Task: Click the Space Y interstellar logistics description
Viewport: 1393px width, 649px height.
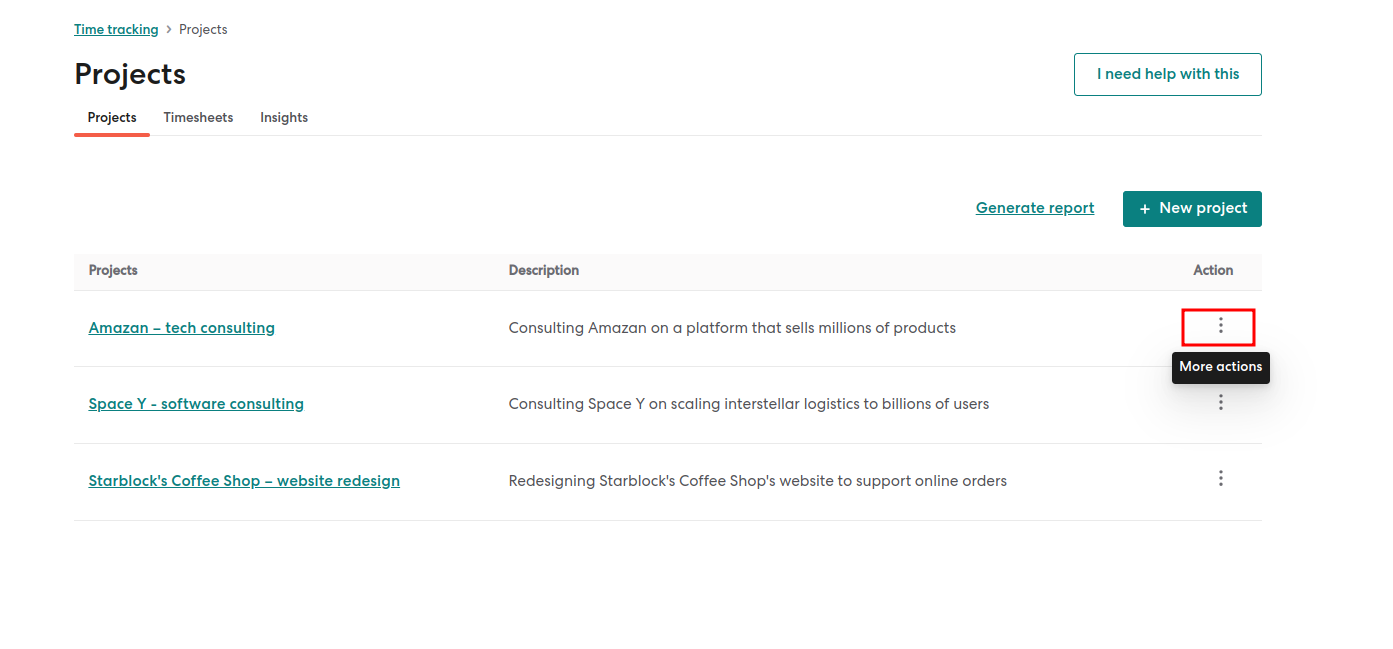Action: (x=748, y=404)
